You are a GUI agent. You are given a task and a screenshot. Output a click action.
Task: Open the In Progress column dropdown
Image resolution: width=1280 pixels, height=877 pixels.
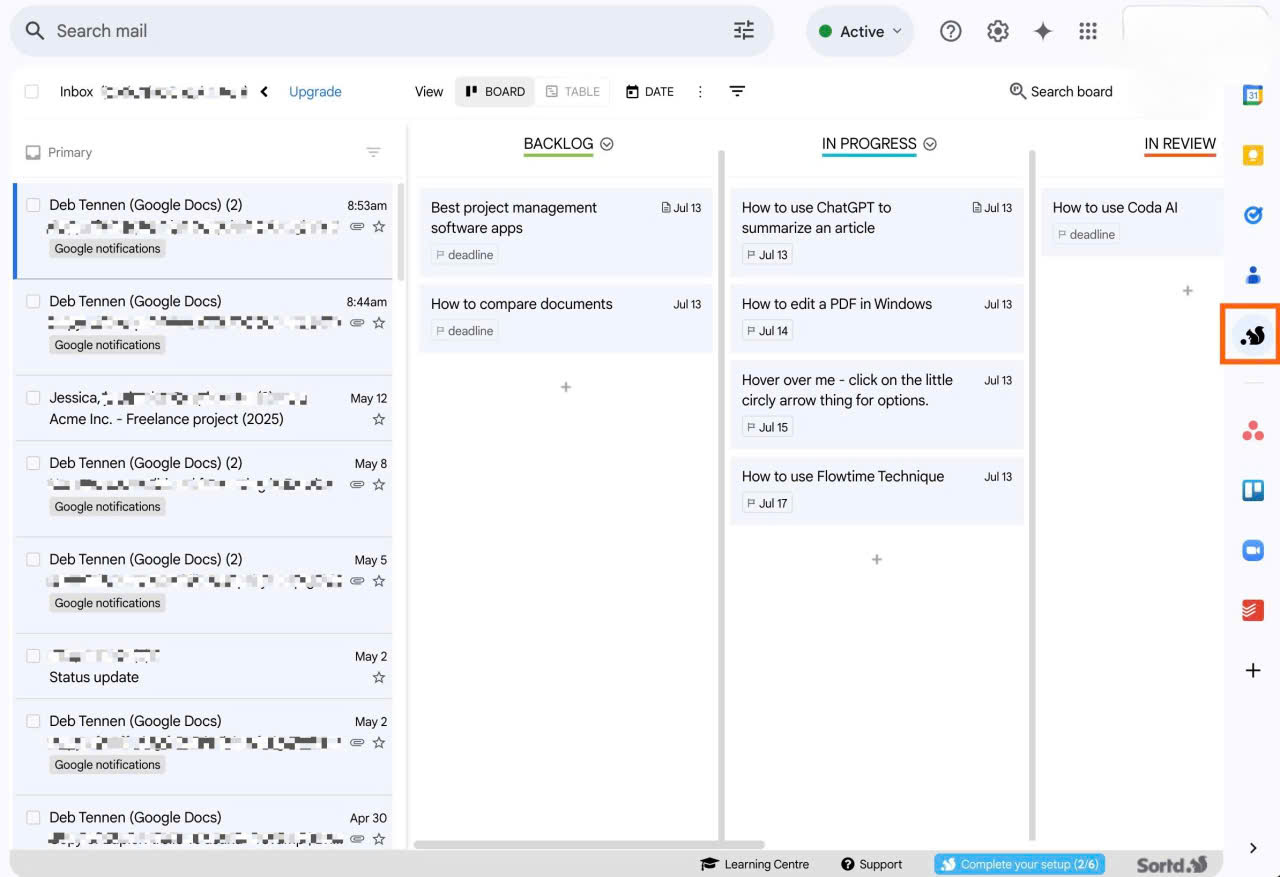[x=930, y=144]
